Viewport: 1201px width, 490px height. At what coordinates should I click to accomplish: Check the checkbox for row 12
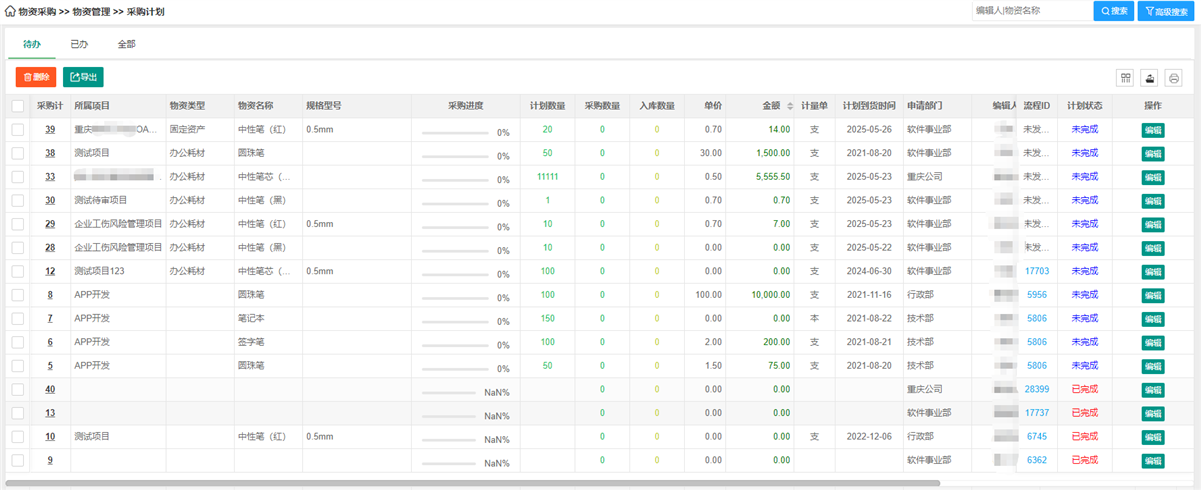tap(18, 271)
